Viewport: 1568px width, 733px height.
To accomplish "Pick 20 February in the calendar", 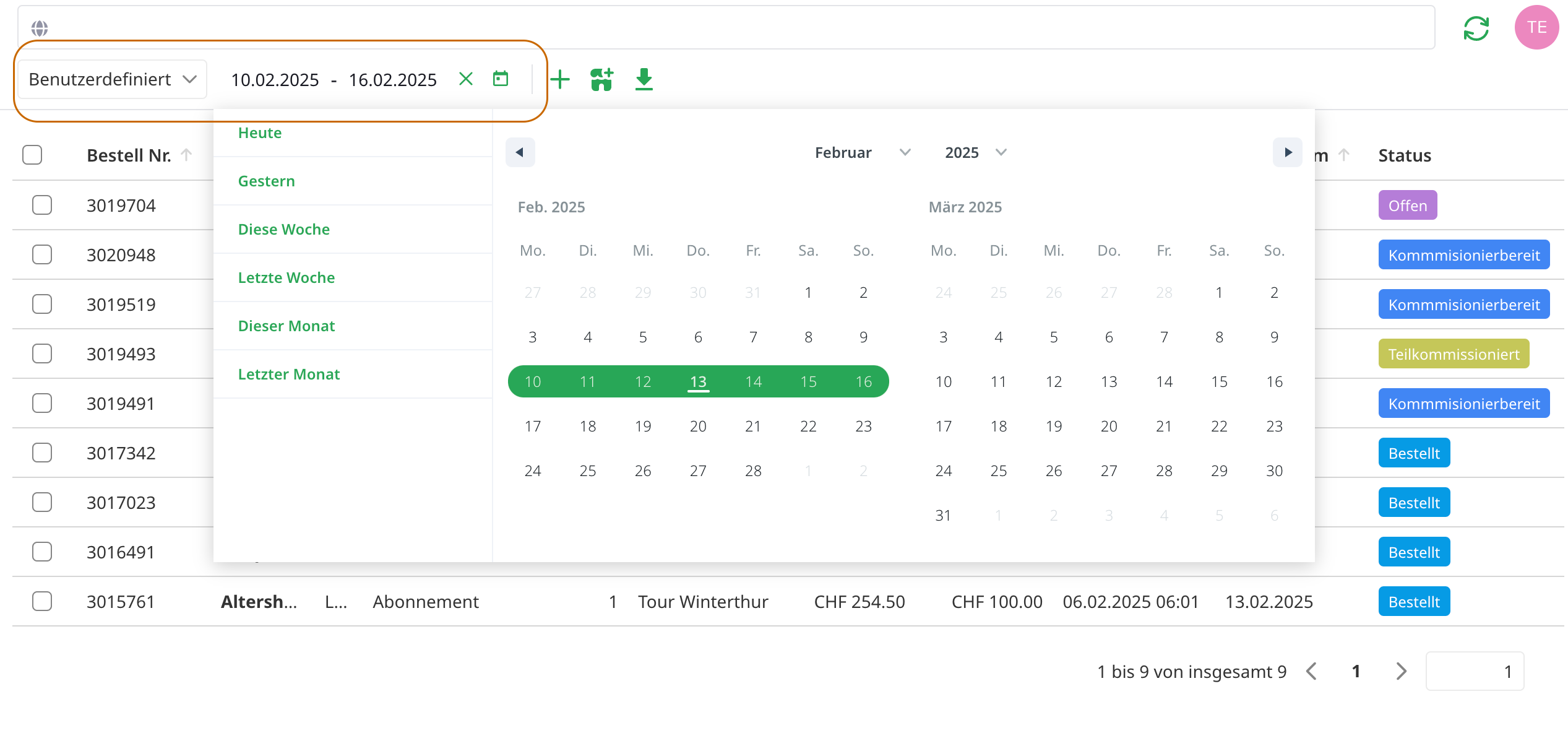I will point(698,426).
